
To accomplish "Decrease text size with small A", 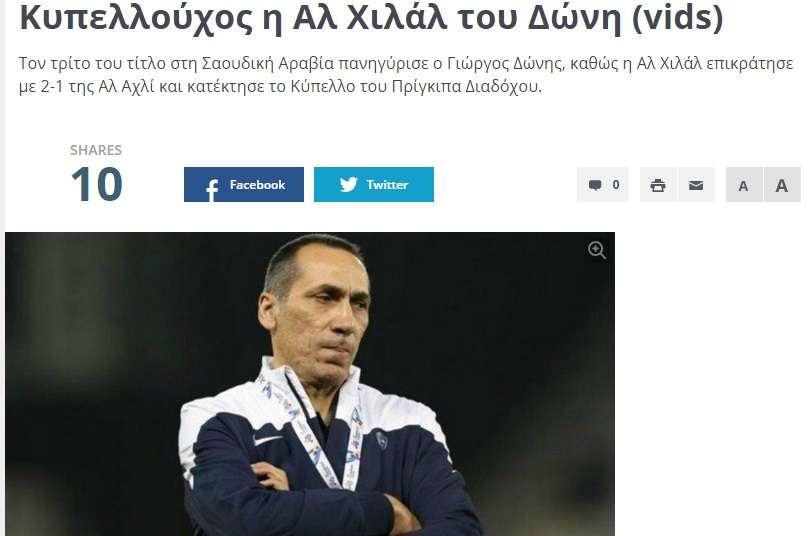I will coord(744,184).
